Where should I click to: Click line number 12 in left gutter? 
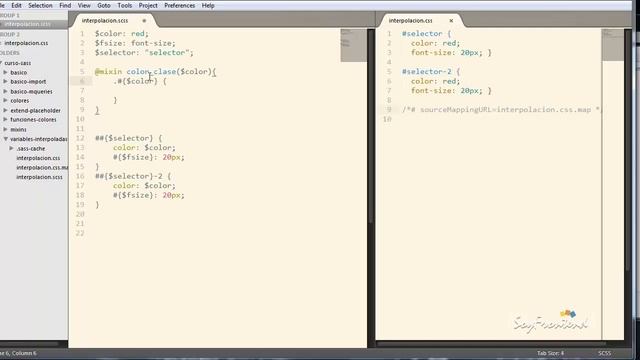point(80,138)
